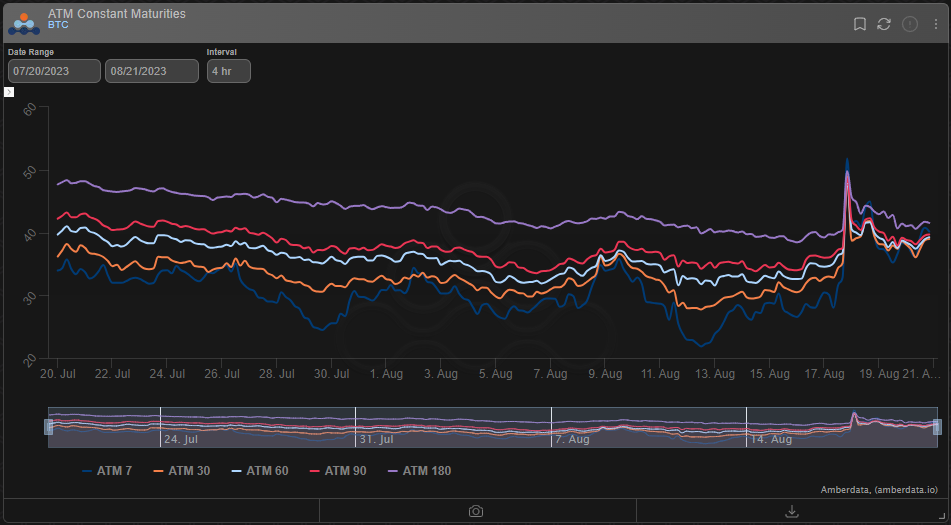Click the ATM Constant Maturities title
This screenshot has height=525, width=951.
click(116, 13)
